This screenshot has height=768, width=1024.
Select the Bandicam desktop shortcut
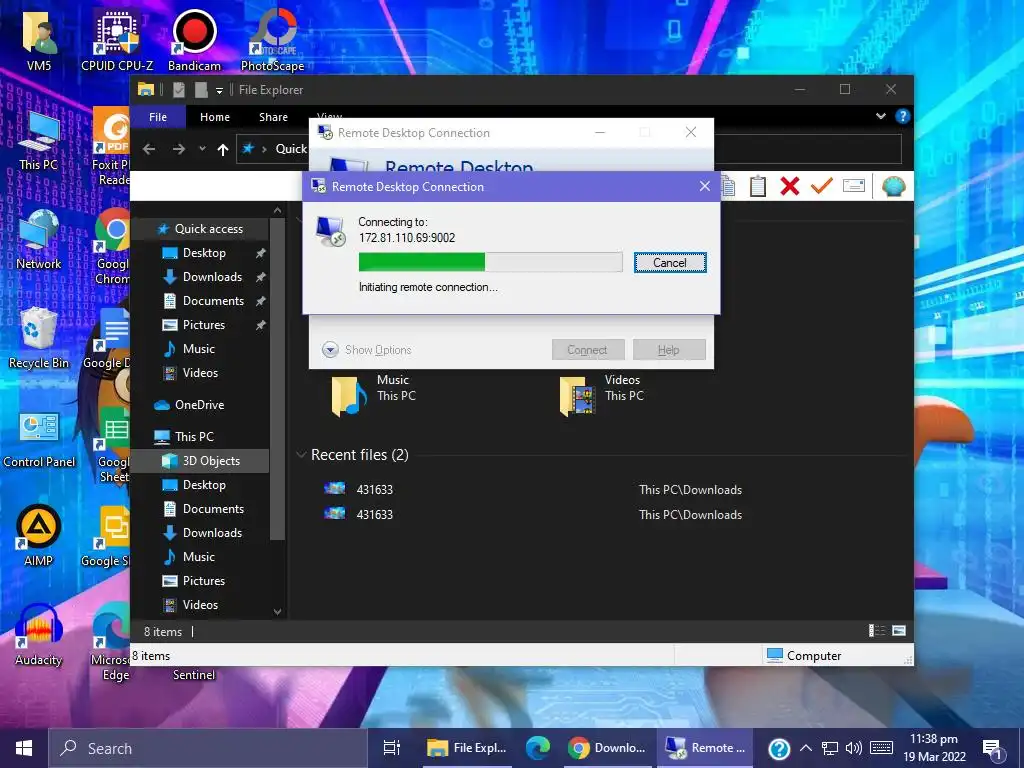[x=194, y=40]
